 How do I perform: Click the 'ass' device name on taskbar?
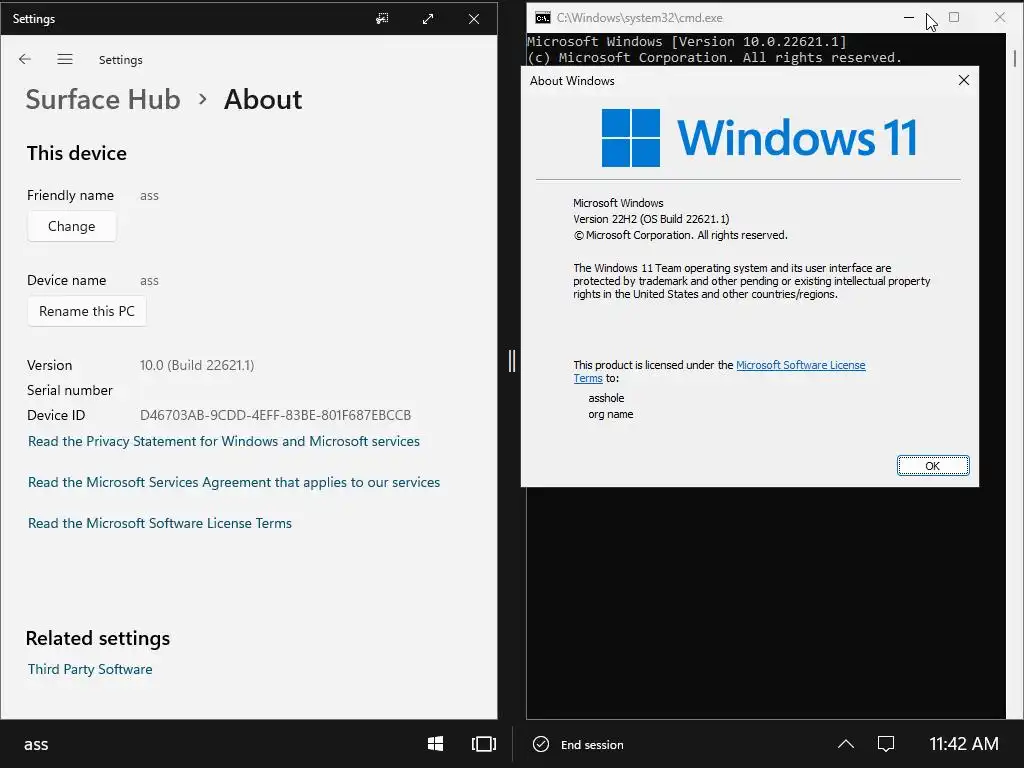[37, 744]
